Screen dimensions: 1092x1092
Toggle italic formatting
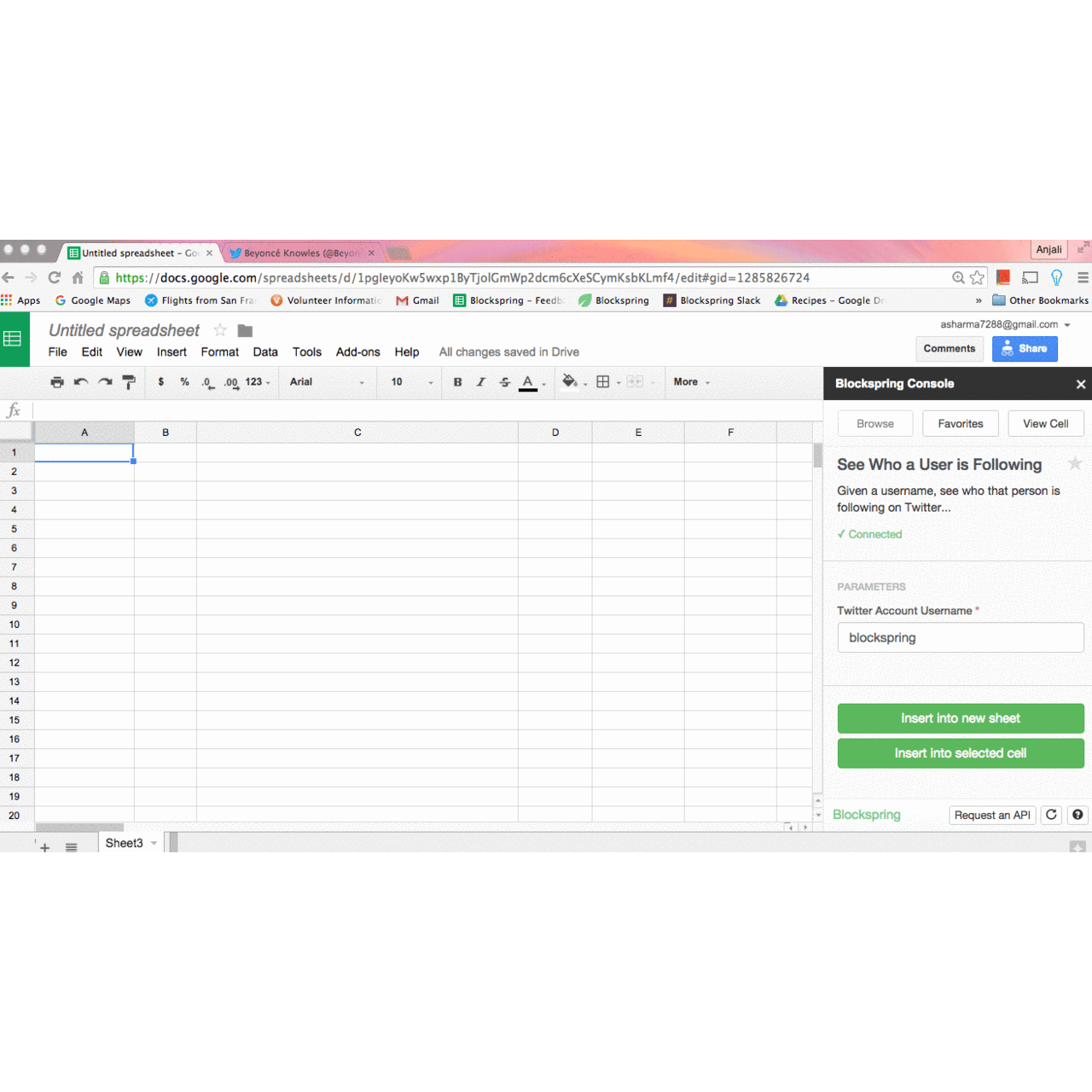(481, 382)
